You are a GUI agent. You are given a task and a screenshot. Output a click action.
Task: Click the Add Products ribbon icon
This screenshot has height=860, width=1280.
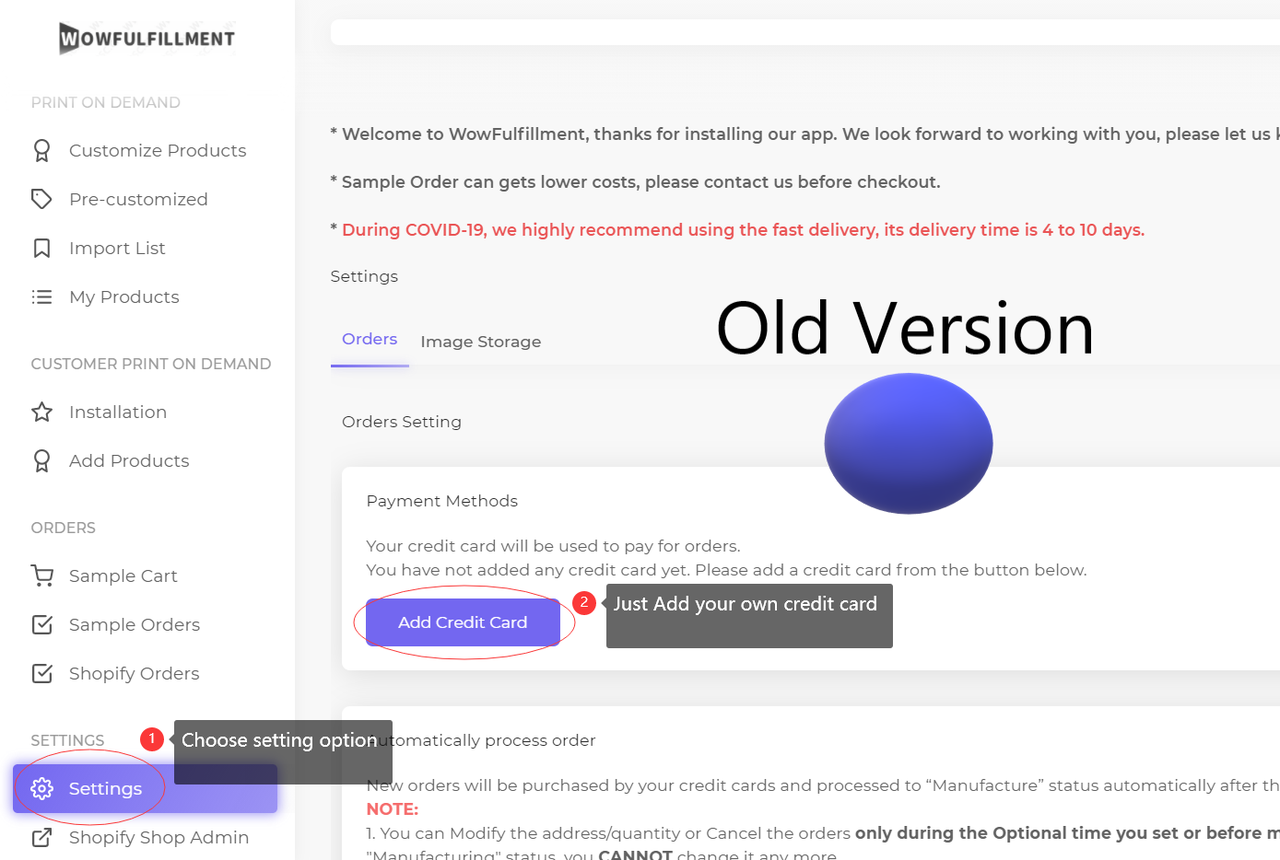(42, 461)
